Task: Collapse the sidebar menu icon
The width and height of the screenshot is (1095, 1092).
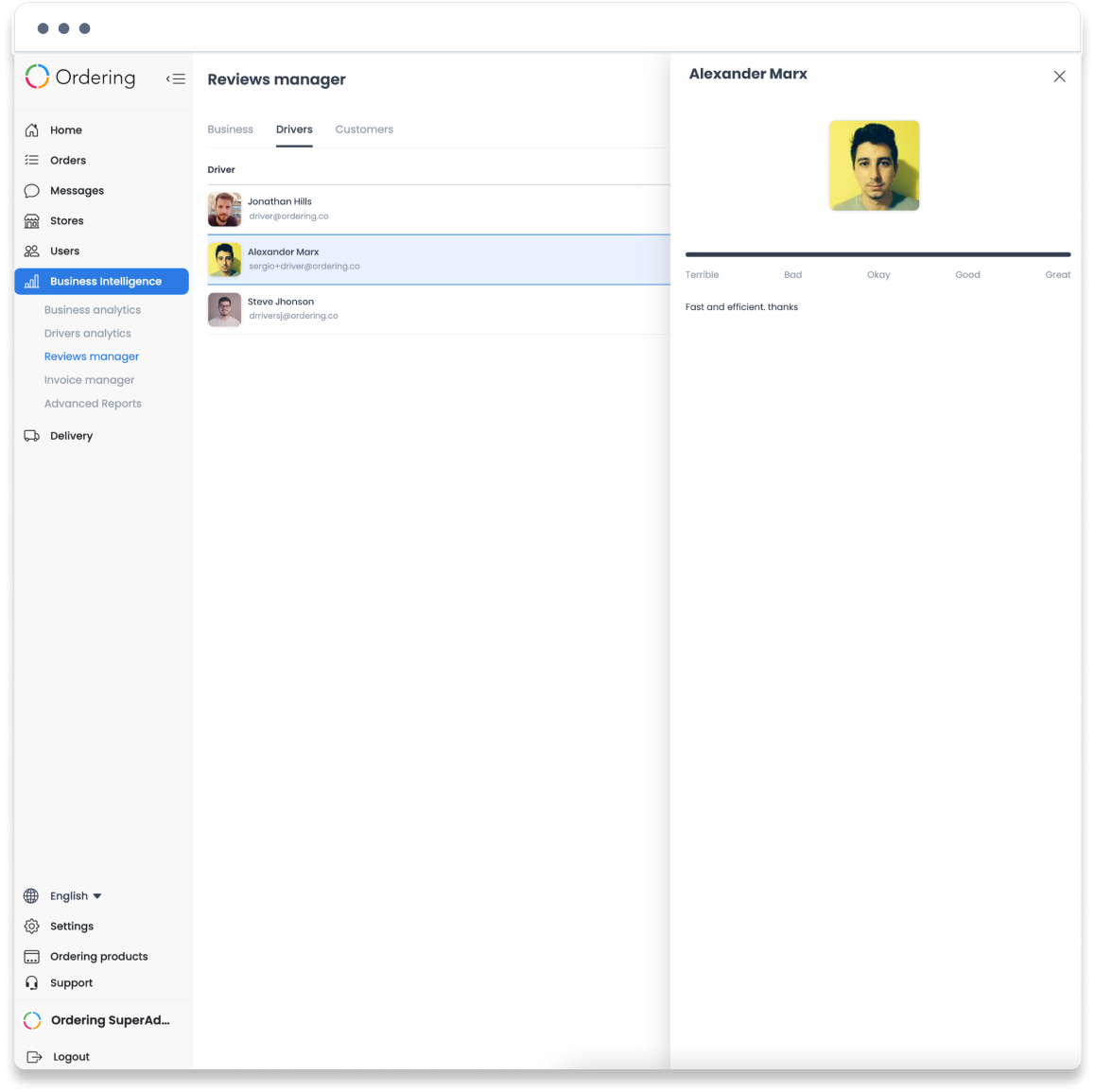Action: click(x=176, y=78)
